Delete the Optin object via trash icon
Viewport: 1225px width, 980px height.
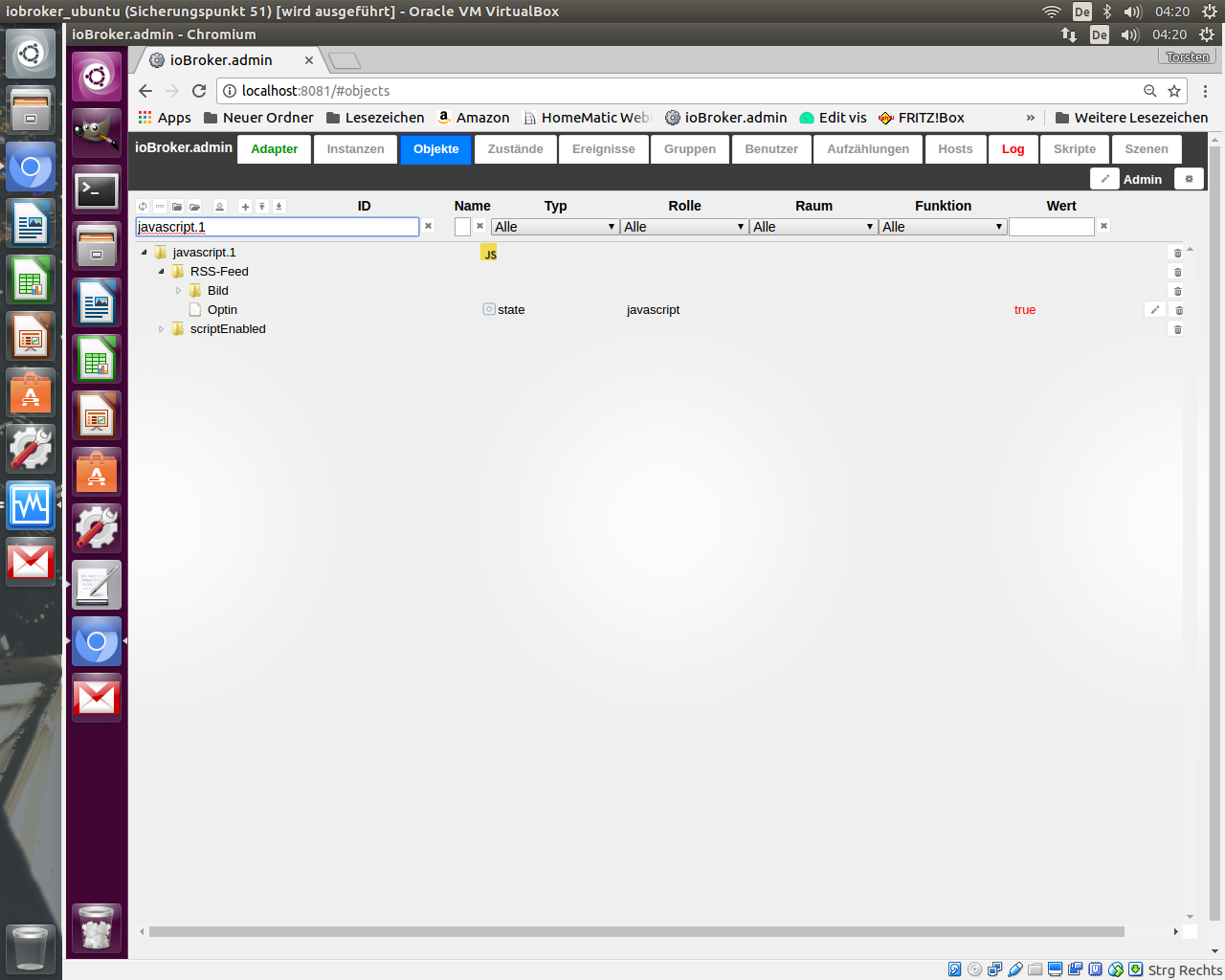[x=1178, y=310]
